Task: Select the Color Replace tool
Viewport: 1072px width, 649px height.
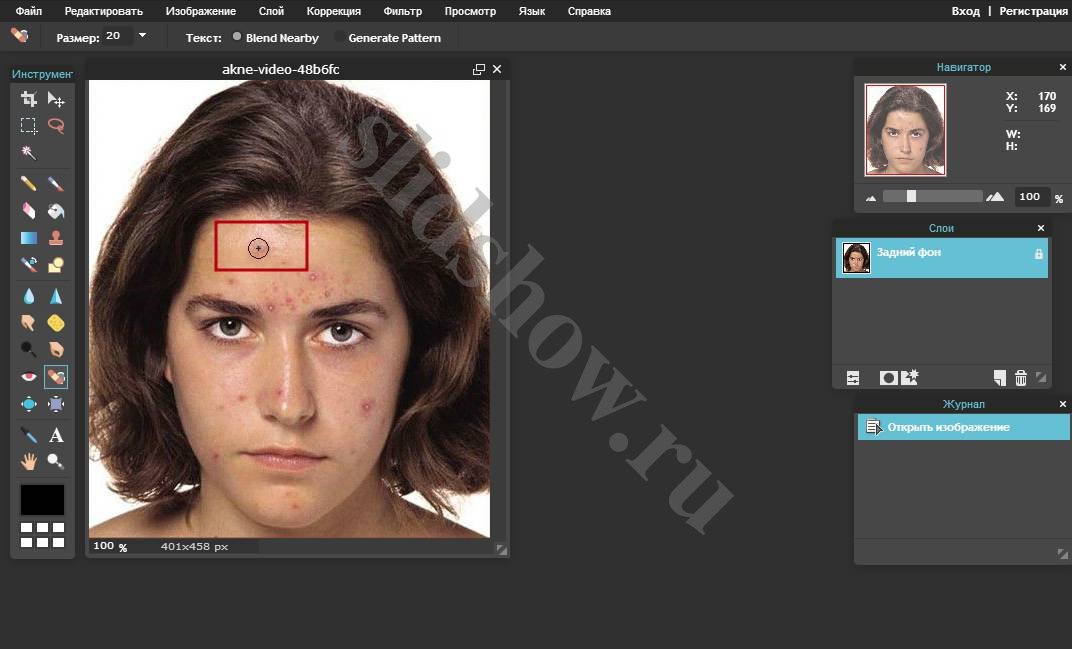Action: click(29, 265)
